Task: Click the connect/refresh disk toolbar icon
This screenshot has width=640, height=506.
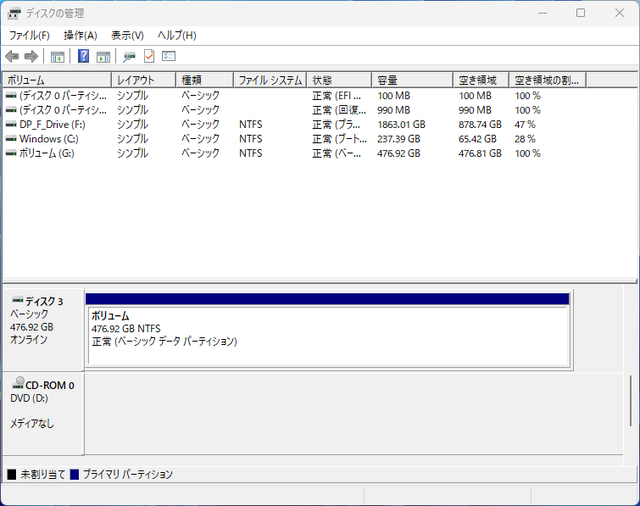Action: coord(129,57)
